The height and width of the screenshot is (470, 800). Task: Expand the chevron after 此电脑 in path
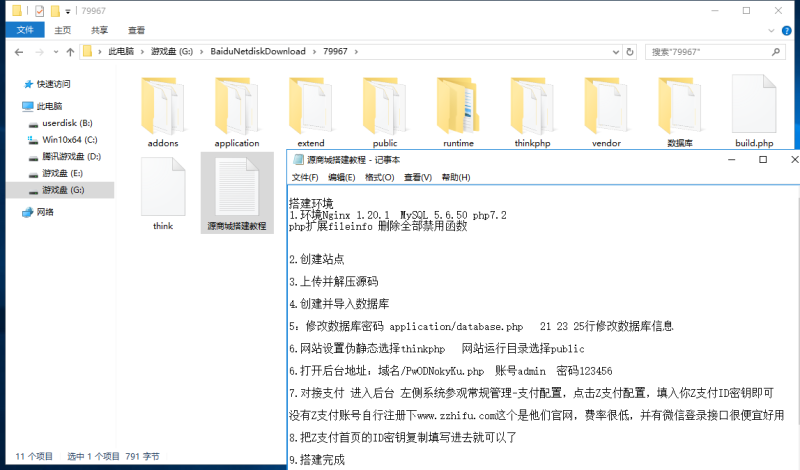click(142, 52)
